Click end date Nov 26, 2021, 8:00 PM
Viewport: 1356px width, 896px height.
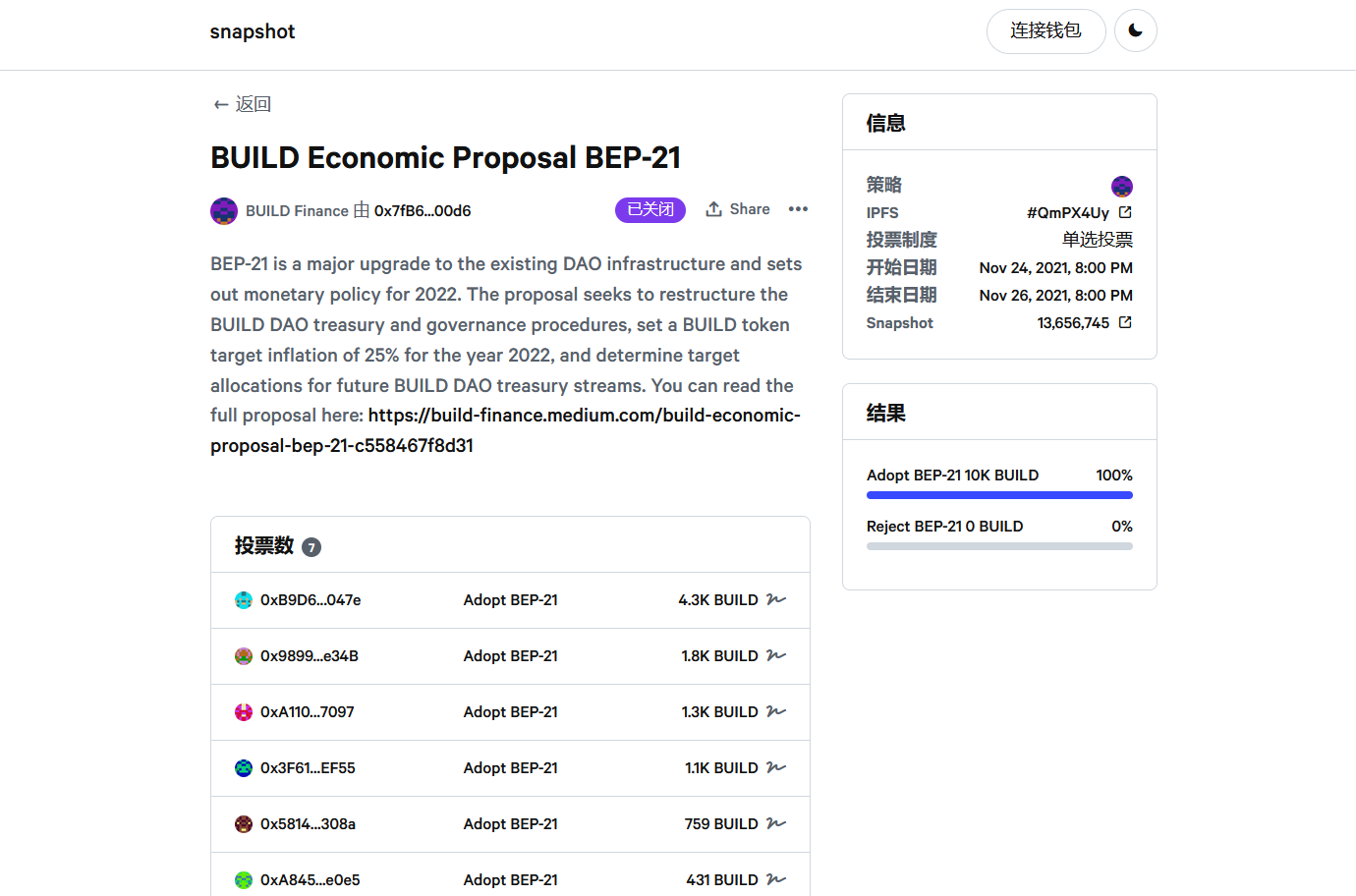click(x=1056, y=296)
